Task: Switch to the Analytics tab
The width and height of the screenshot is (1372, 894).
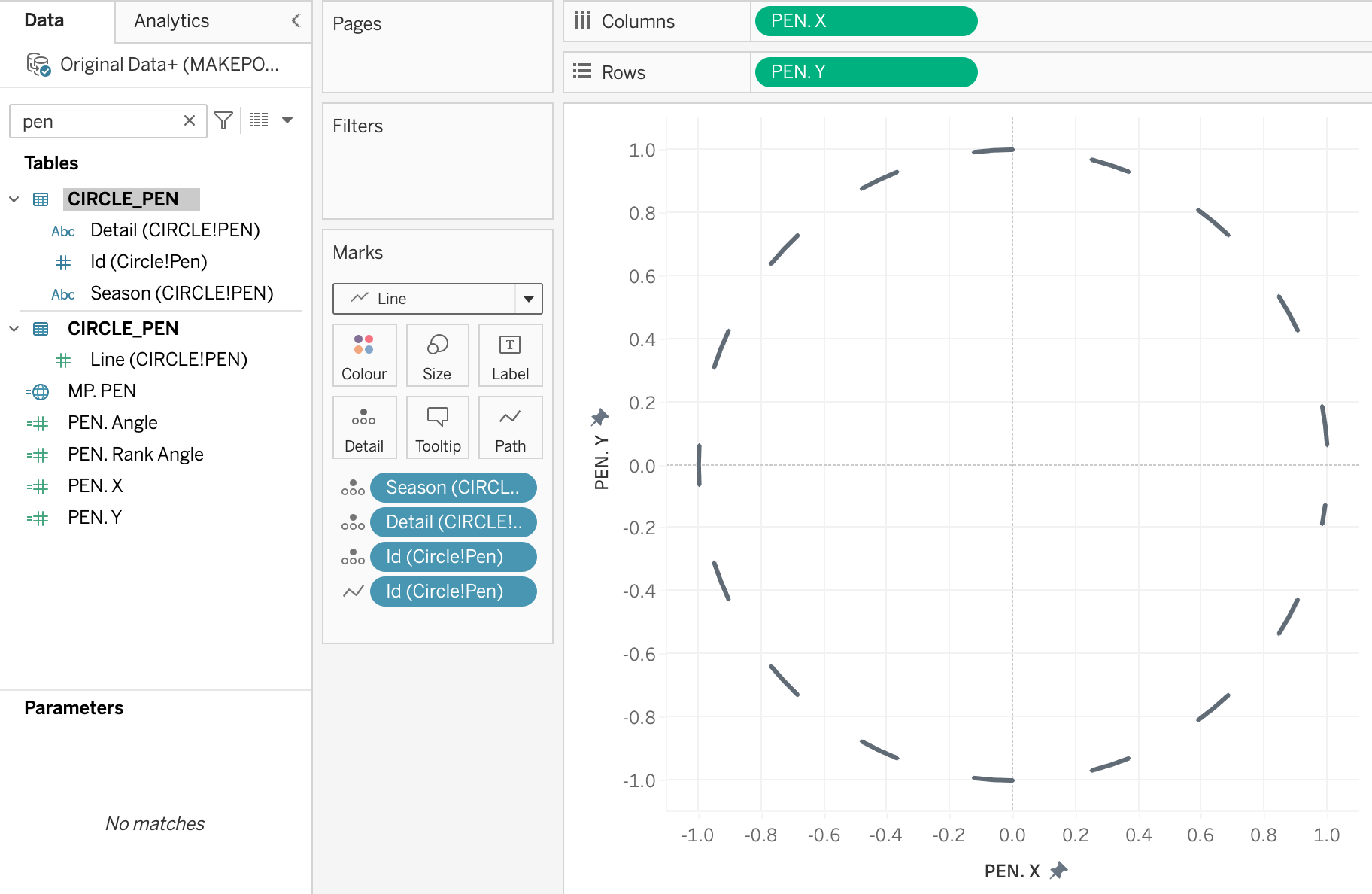Action: coord(171,21)
